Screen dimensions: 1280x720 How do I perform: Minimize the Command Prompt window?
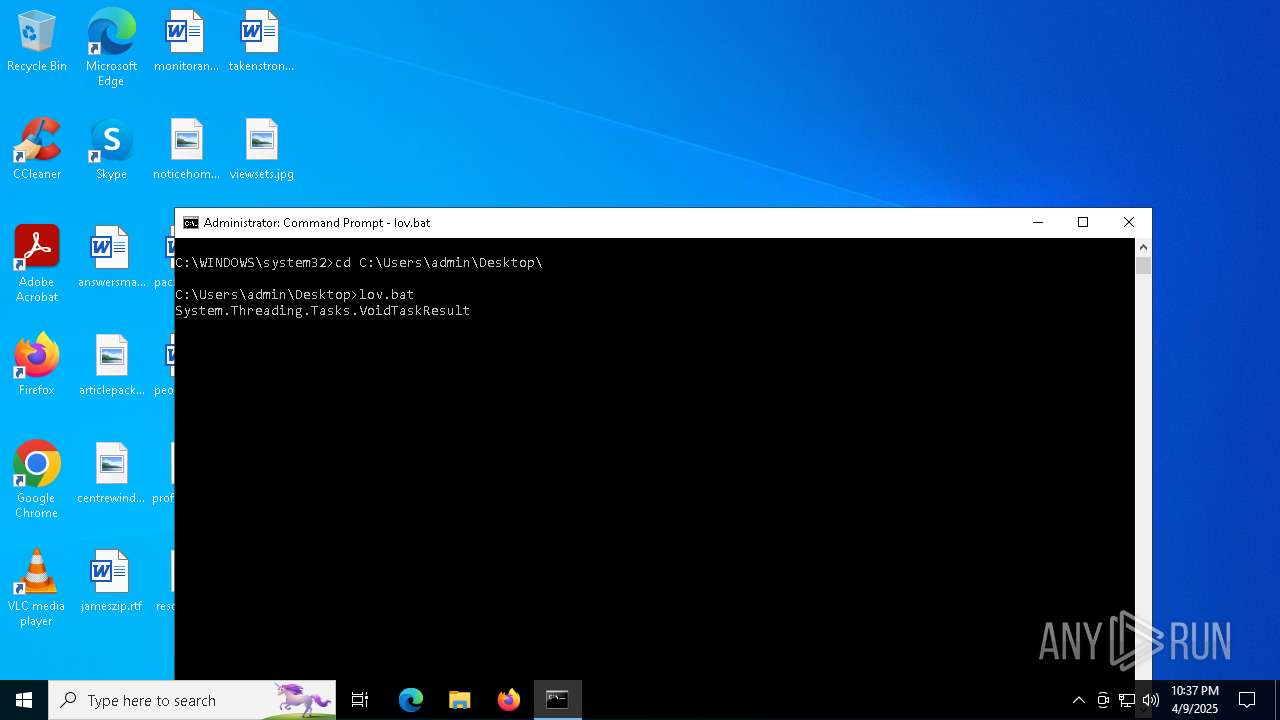tap(1037, 222)
